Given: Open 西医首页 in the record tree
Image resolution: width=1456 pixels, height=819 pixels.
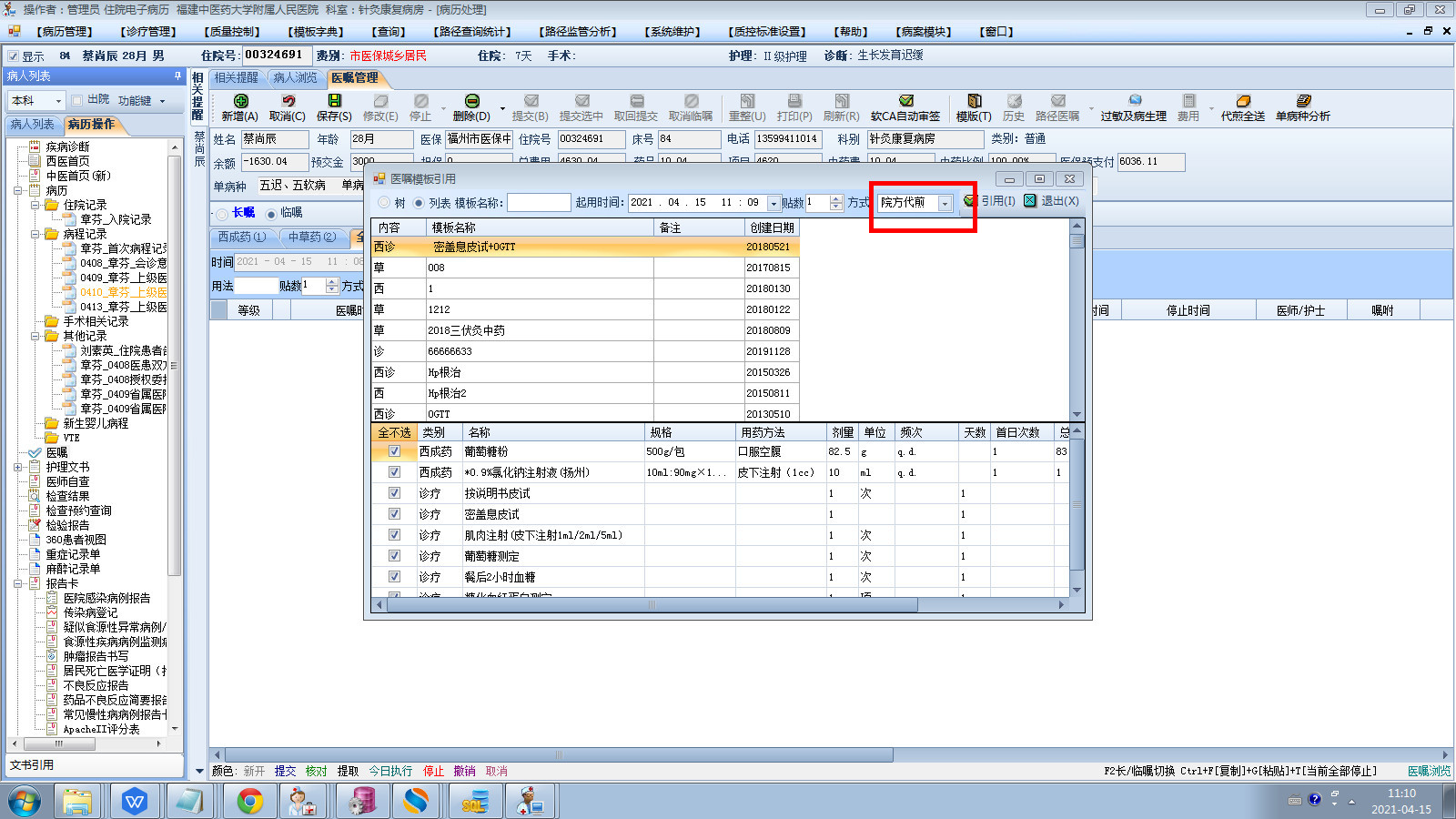Looking at the screenshot, I should pos(67,161).
